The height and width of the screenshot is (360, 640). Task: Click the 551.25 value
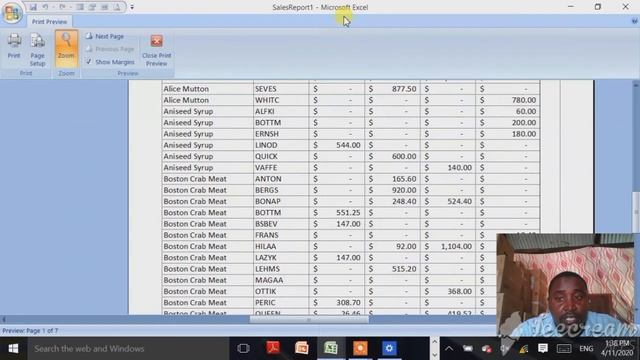coord(348,213)
